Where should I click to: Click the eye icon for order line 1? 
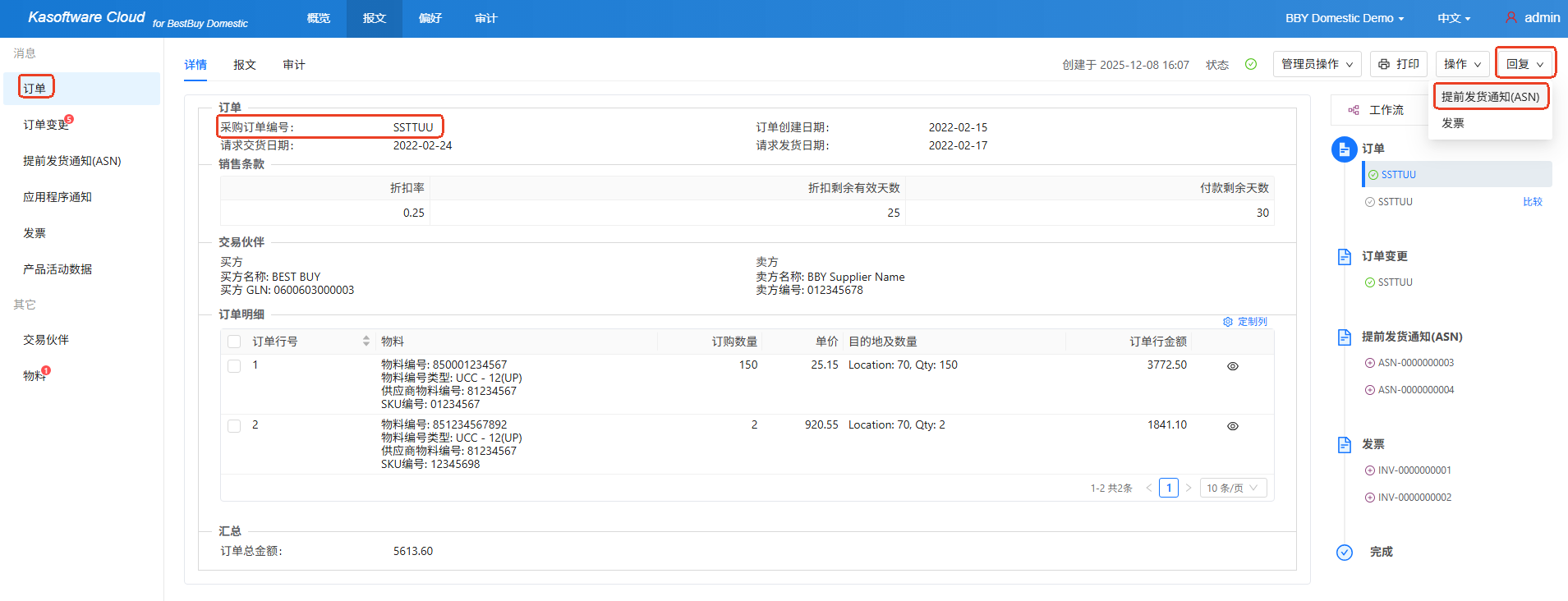(1232, 366)
